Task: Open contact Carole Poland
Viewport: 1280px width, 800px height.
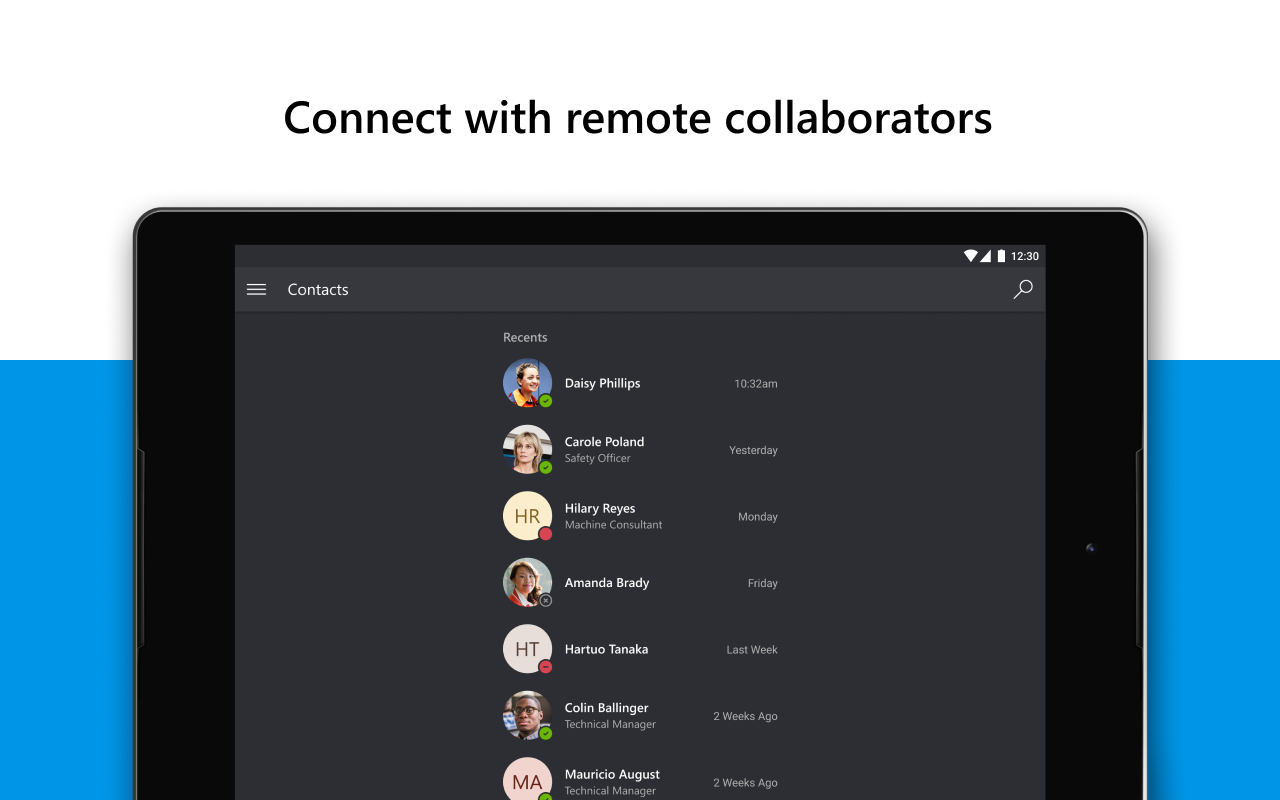Action: pyautogui.click(x=640, y=450)
